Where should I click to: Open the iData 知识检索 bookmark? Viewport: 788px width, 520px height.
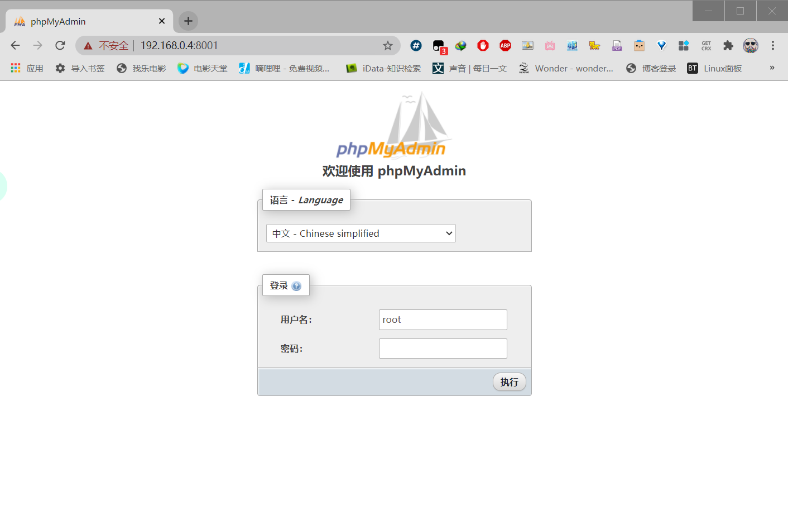click(x=383, y=68)
